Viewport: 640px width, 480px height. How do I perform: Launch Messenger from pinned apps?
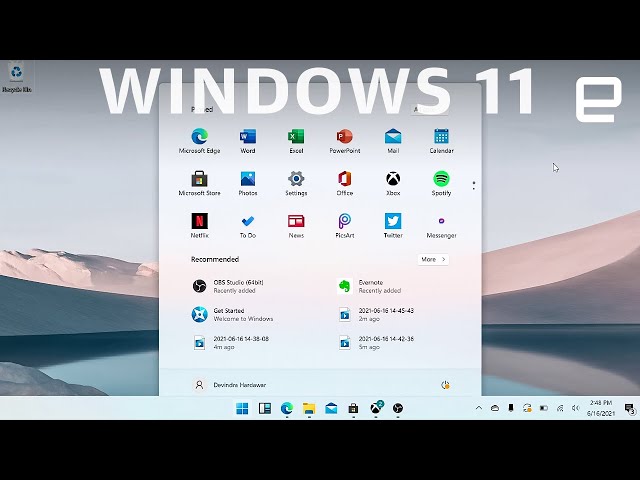point(441,226)
